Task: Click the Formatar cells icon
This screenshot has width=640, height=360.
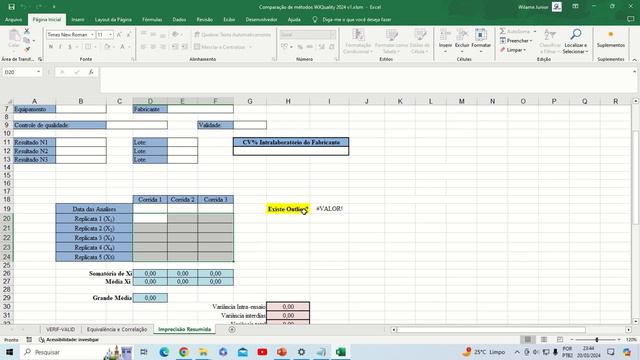Action: click(481, 35)
